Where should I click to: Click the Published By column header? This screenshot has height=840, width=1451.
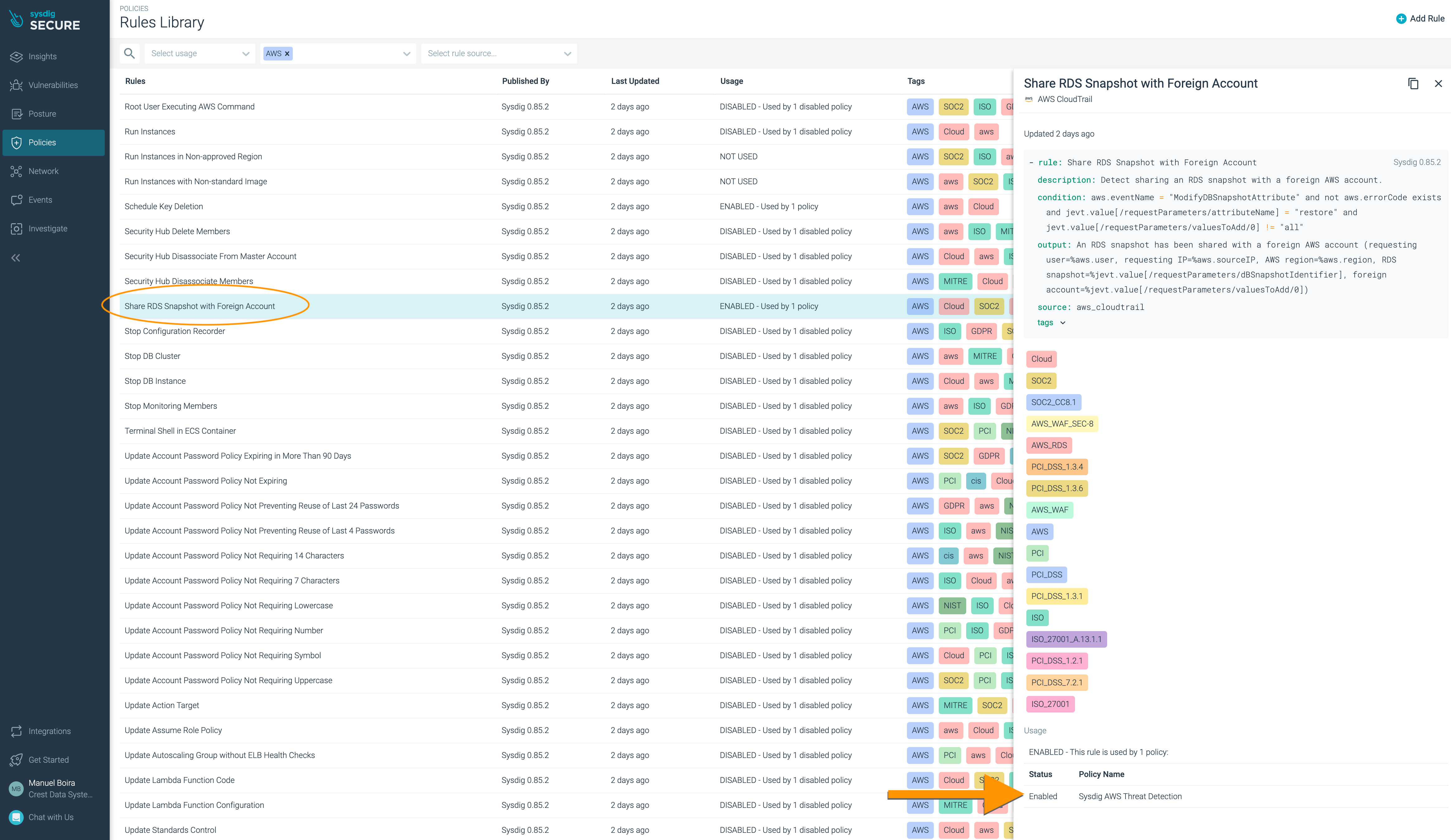[x=525, y=81]
